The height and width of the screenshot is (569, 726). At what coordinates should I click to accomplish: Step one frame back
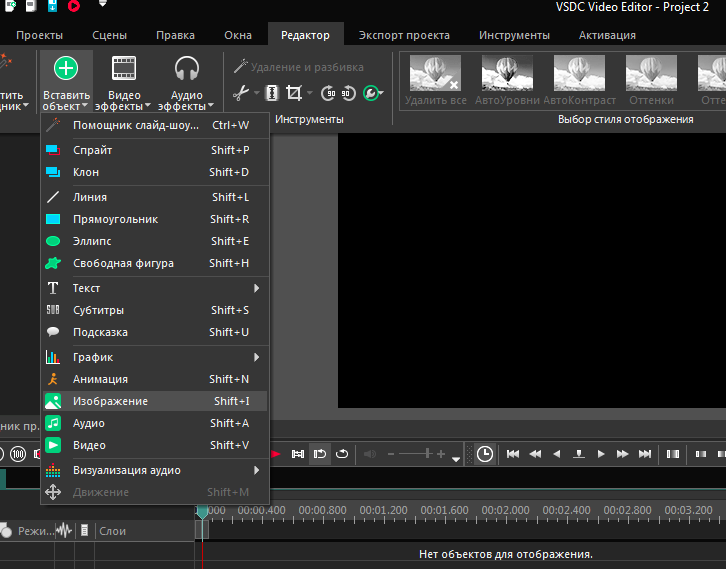click(x=557, y=454)
